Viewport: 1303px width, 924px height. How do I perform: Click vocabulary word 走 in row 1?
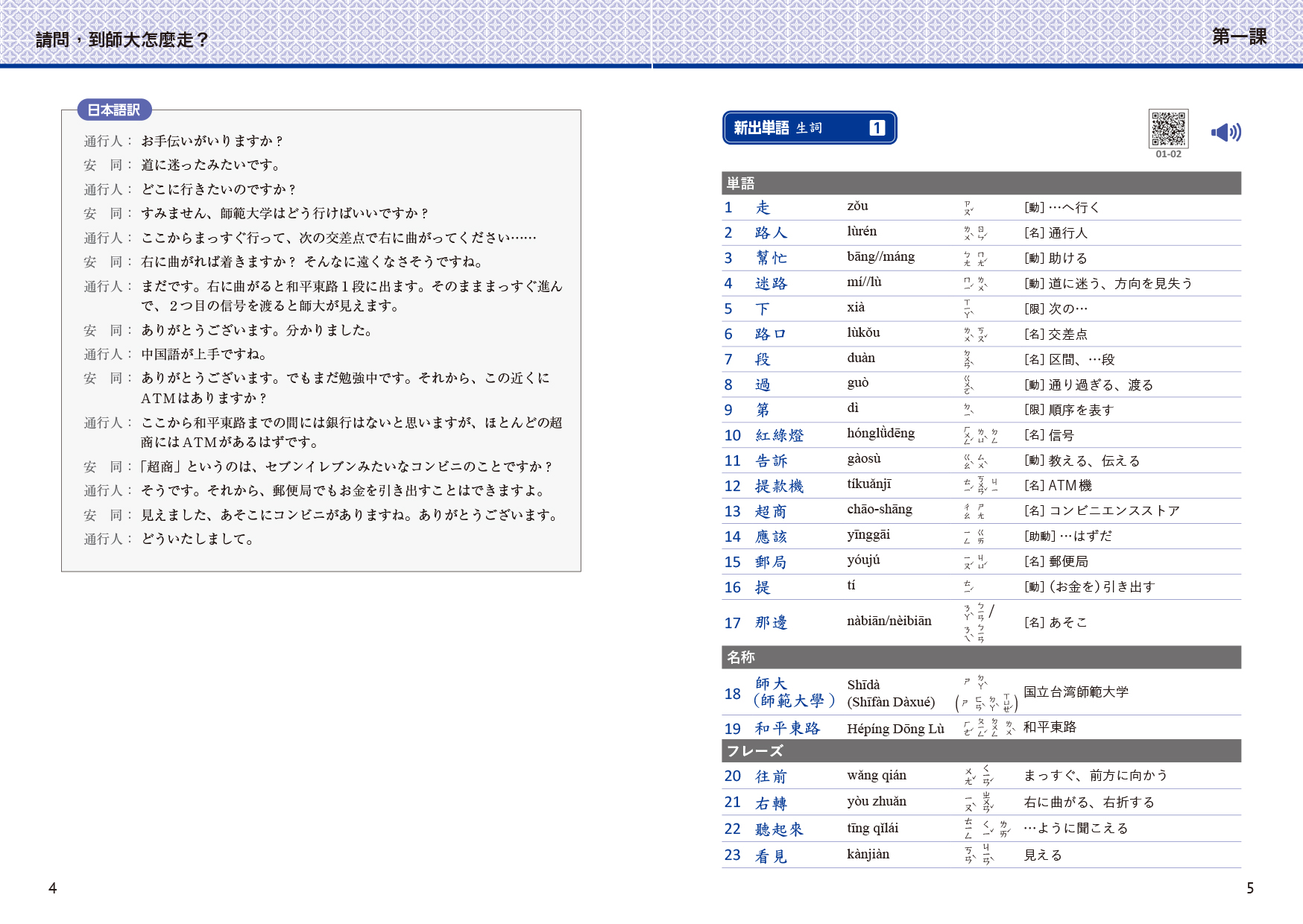[x=763, y=208]
